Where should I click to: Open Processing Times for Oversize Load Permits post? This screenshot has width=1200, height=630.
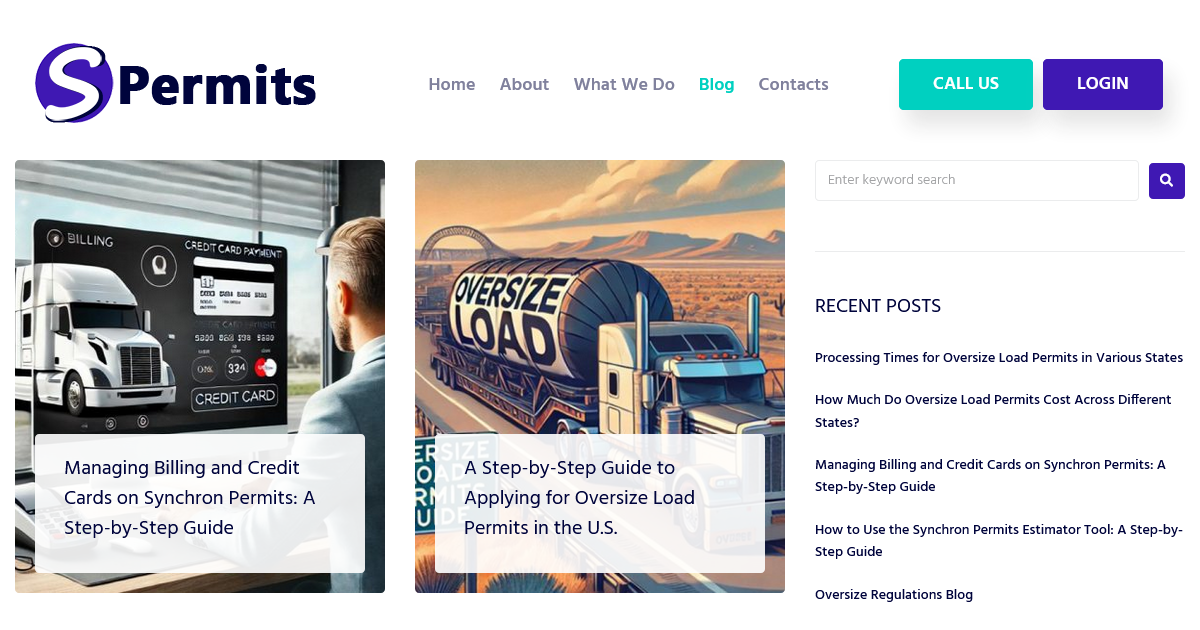click(999, 358)
